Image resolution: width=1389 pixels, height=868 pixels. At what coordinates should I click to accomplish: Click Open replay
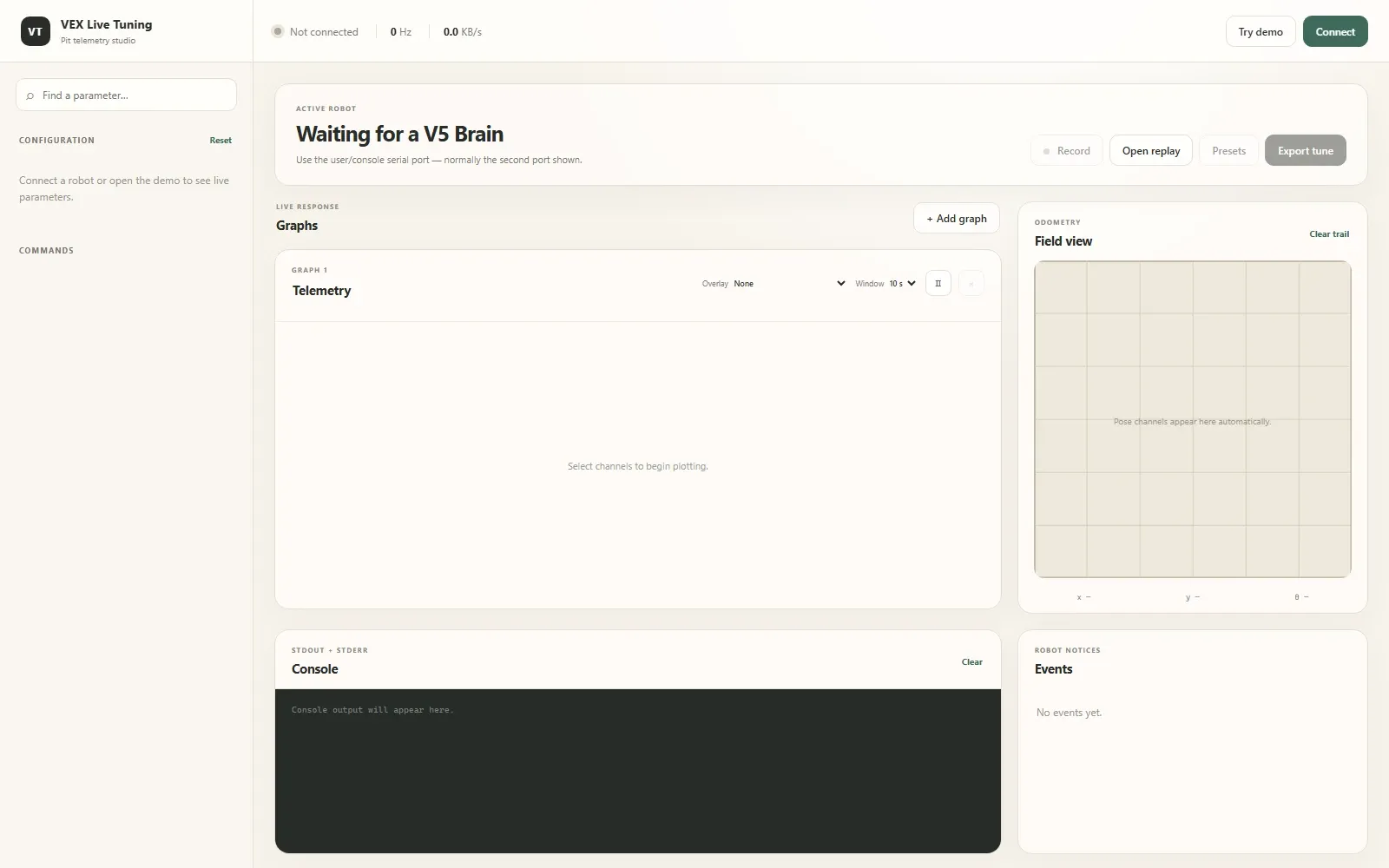(x=1150, y=150)
